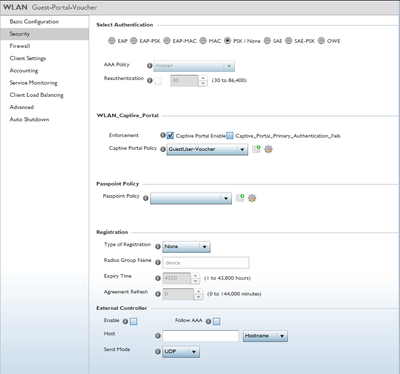Click info icon beside External Controller Enable
The image size is (400, 374).
pos(125,321)
